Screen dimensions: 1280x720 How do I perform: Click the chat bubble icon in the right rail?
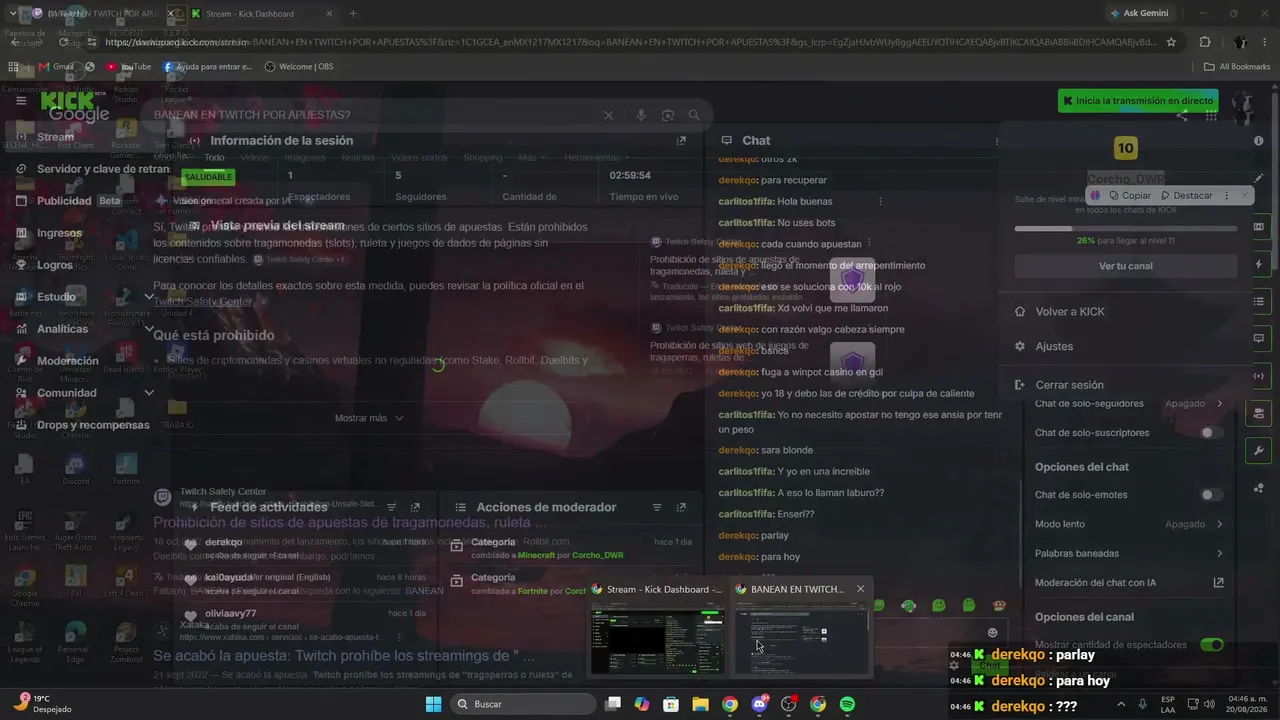click(x=1258, y=338)
